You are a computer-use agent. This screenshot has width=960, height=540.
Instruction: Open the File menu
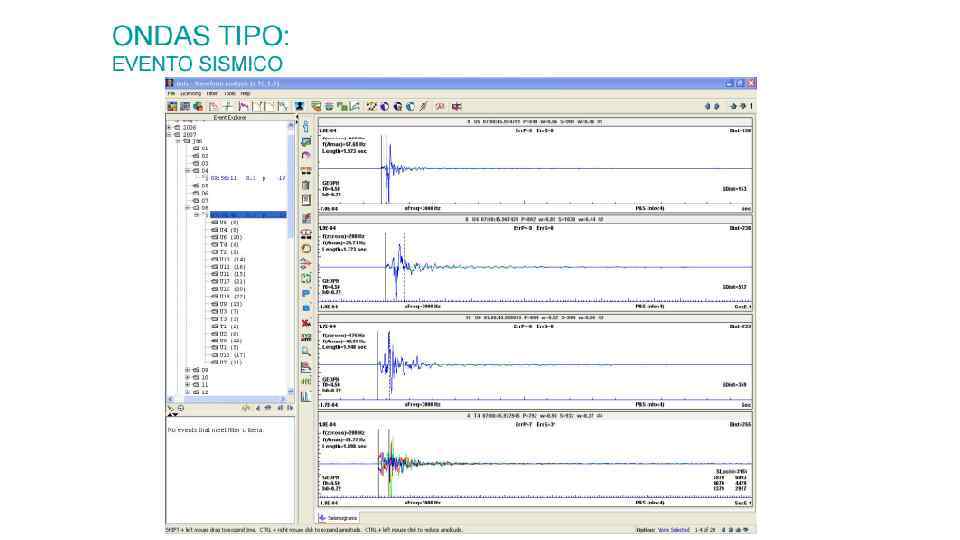click(x=171, y=94)
